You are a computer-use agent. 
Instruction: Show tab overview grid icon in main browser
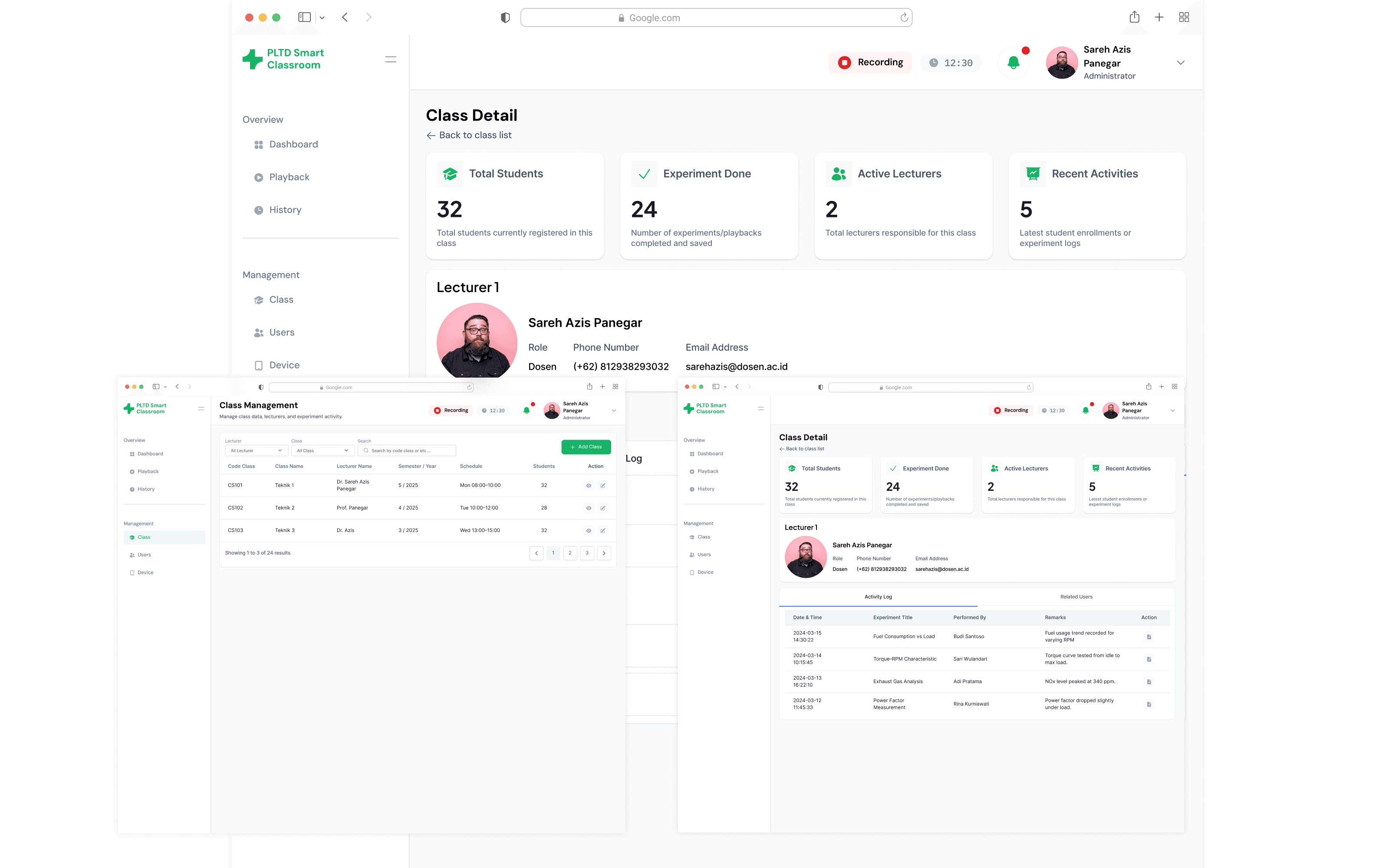(1184, 17)
